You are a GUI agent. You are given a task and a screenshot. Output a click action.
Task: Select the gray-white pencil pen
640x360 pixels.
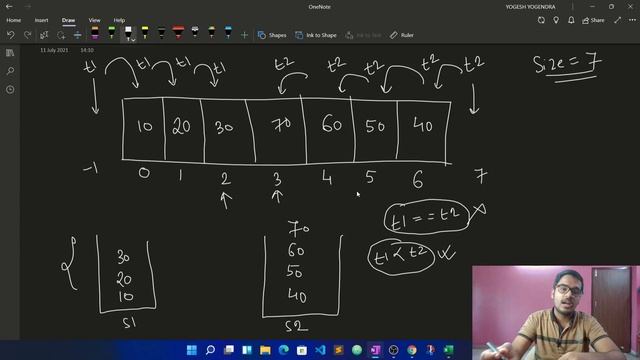pyautogui.click(x=195, y=33)
